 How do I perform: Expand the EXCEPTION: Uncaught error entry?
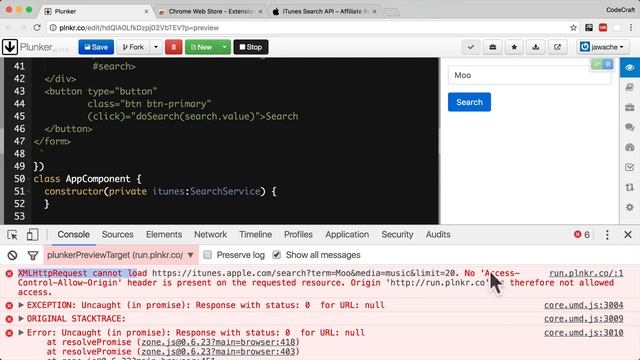(21, 305)
